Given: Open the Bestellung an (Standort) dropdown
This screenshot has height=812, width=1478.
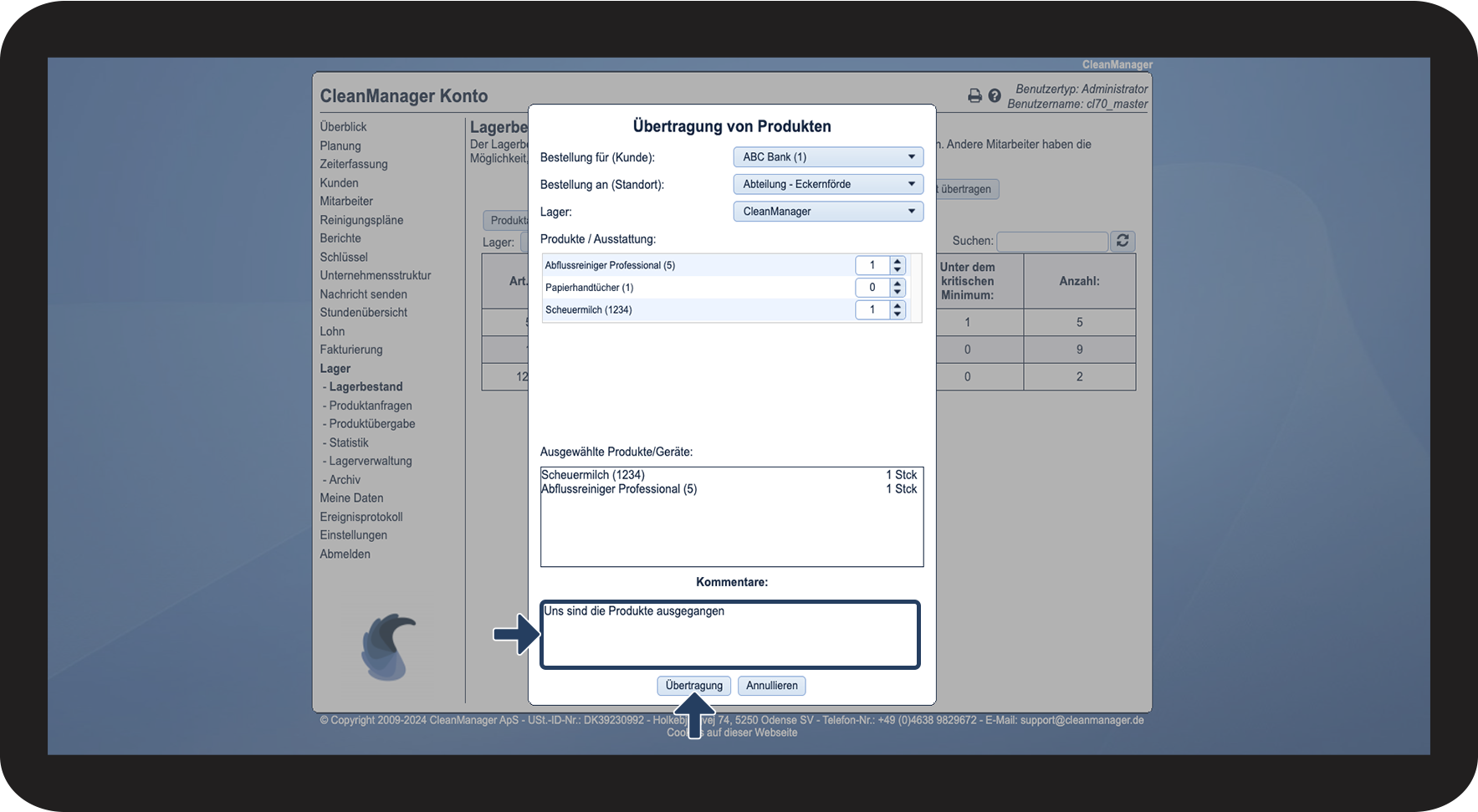Looking at the screenshot, I should tap(828, 184).
